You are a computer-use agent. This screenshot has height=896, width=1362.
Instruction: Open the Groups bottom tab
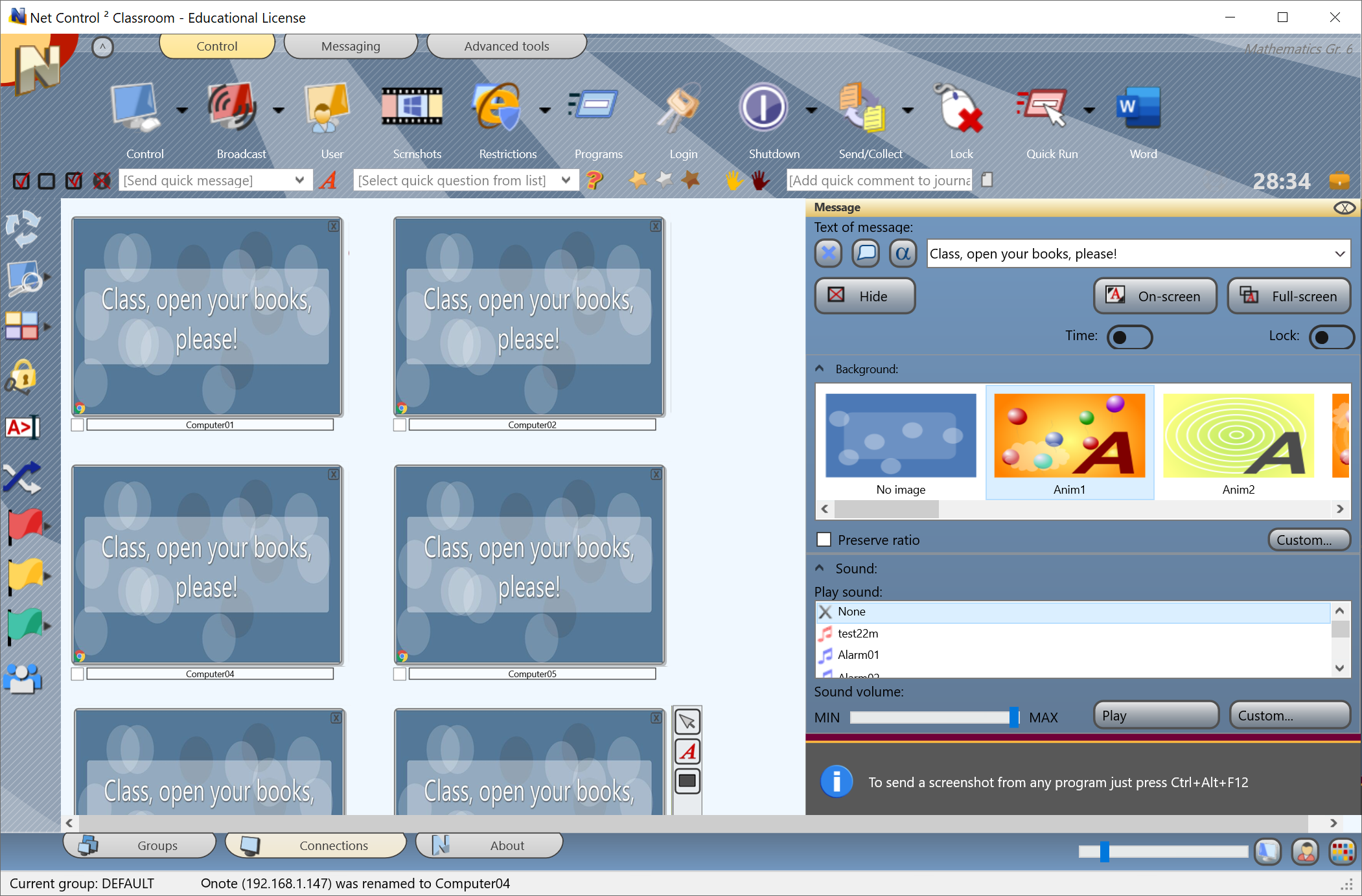[x=139, y=845]
